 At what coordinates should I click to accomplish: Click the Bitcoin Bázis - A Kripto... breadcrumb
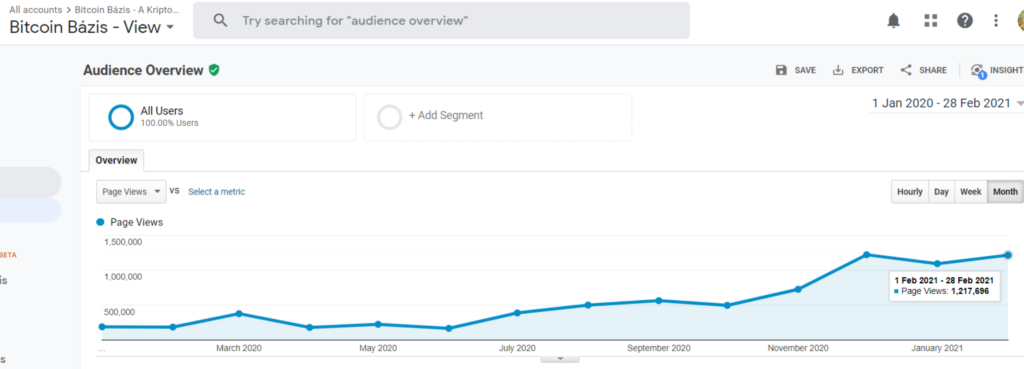[126, 10]
